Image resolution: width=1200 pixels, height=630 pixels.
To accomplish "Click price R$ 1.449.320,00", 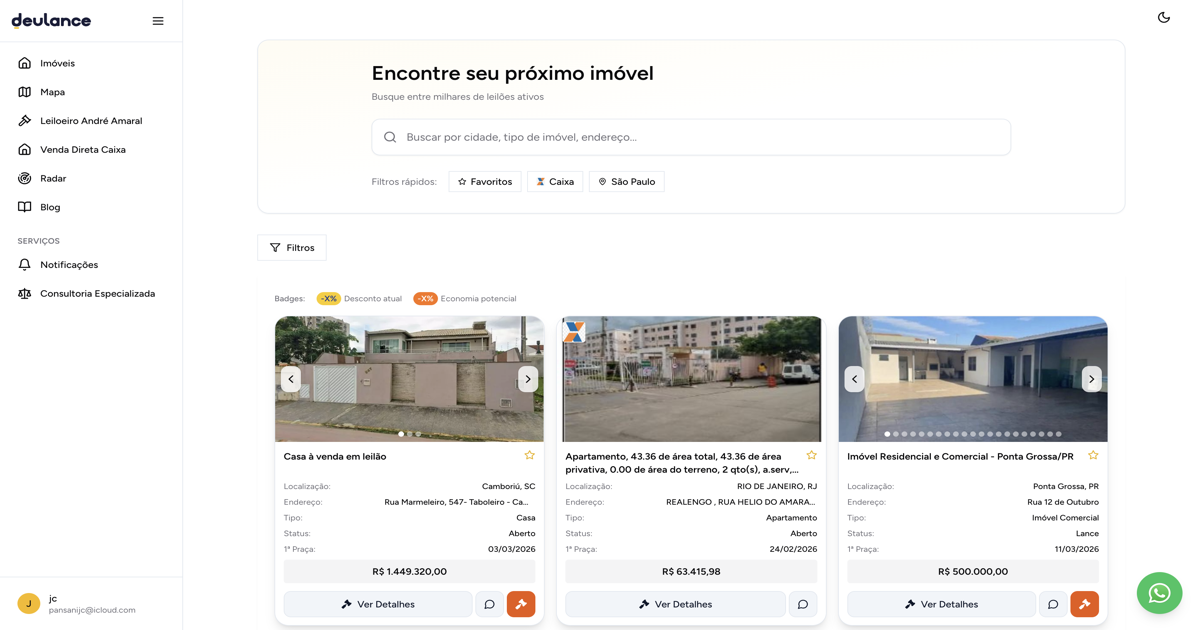I will 409,572.
